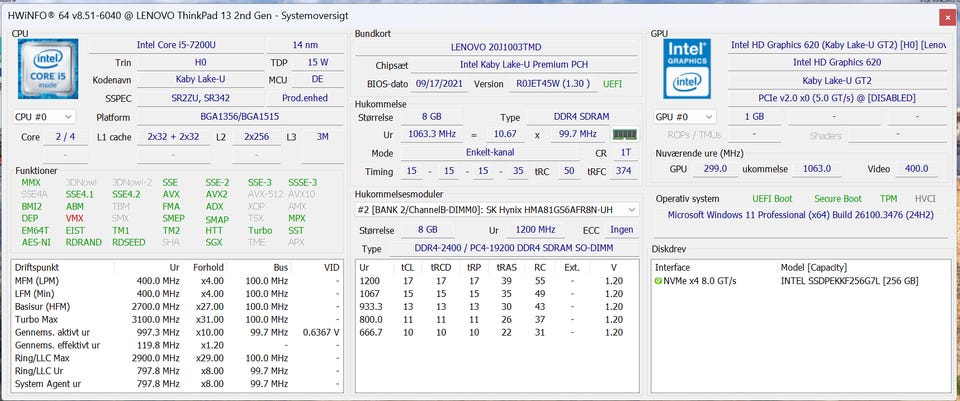Image resolution: width=960 pixels, height=401 pixels.
Task: Click the 1063.3 MHz memory clock field
Action: pos(432,134)
